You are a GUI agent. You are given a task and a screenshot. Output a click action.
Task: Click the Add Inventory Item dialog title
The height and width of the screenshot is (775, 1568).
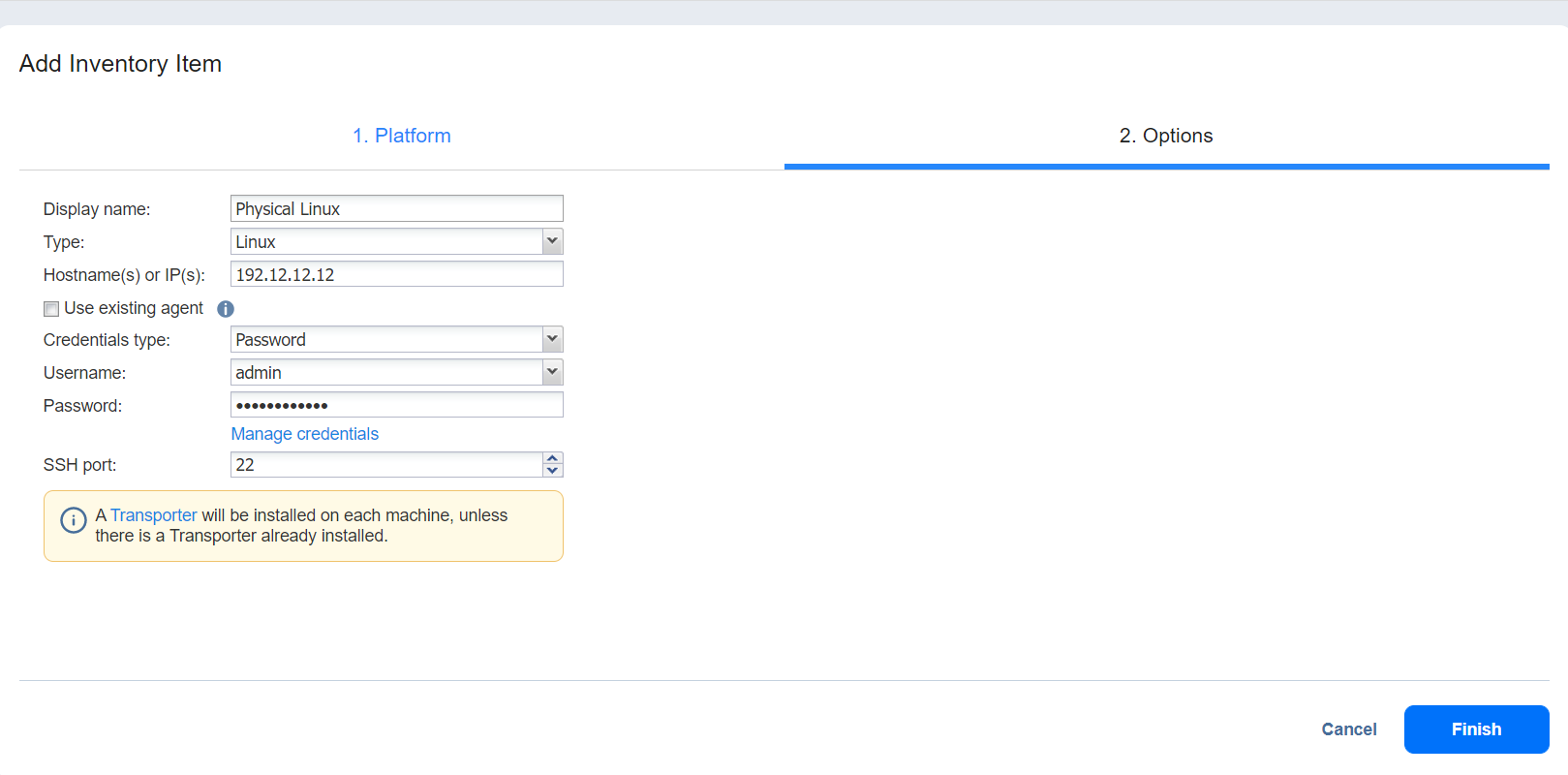(x=120, y=64)
